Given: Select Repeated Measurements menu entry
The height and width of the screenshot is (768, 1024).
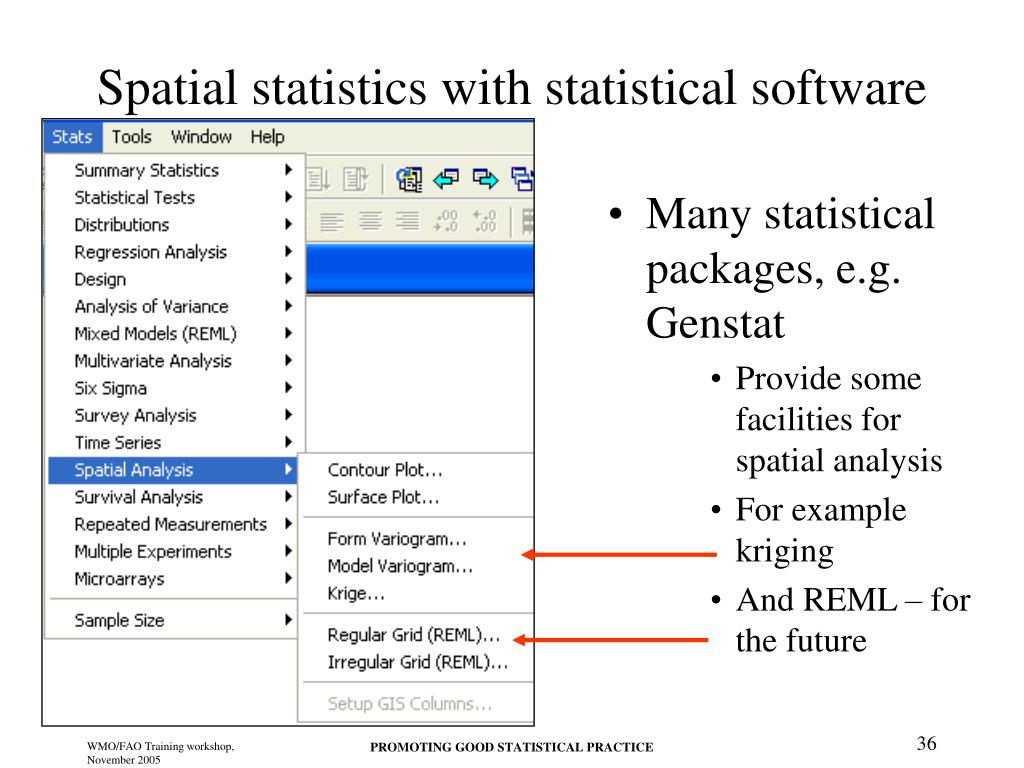Looking at the screenshot, I should [x=173, y=524].
